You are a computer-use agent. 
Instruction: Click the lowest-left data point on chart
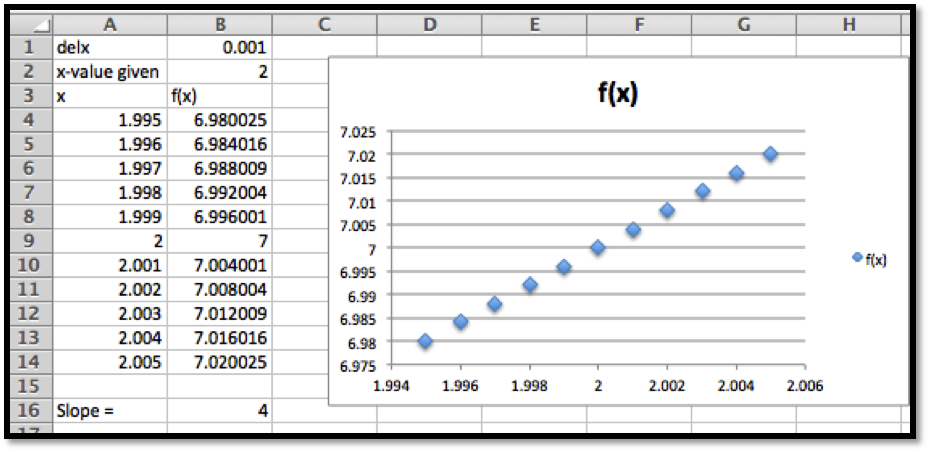click(425, 341)
